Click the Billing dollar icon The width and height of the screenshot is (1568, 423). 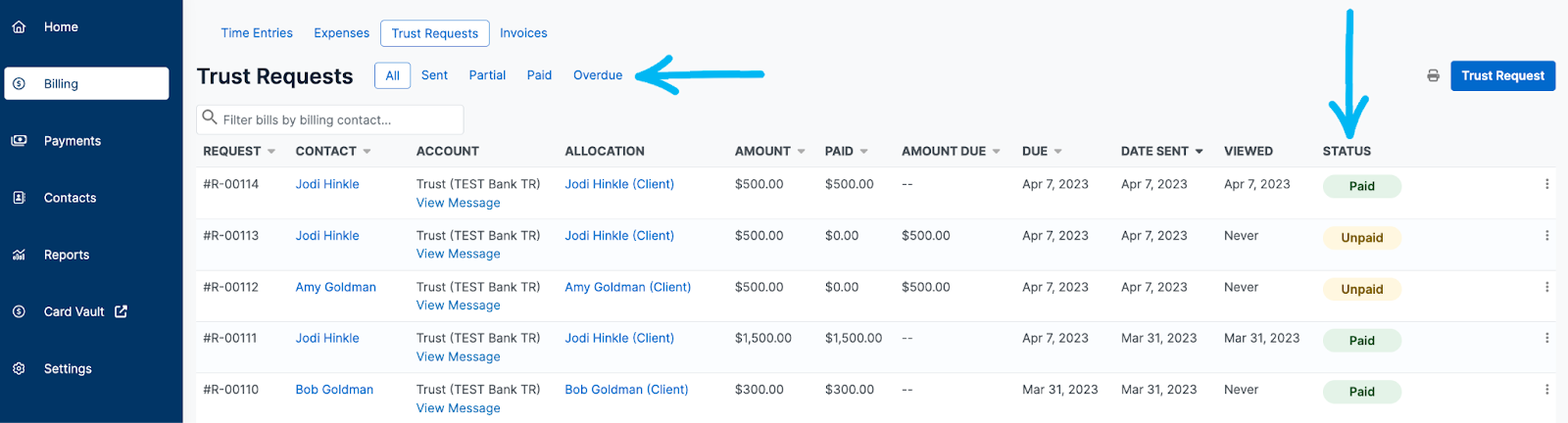point(19,84)
